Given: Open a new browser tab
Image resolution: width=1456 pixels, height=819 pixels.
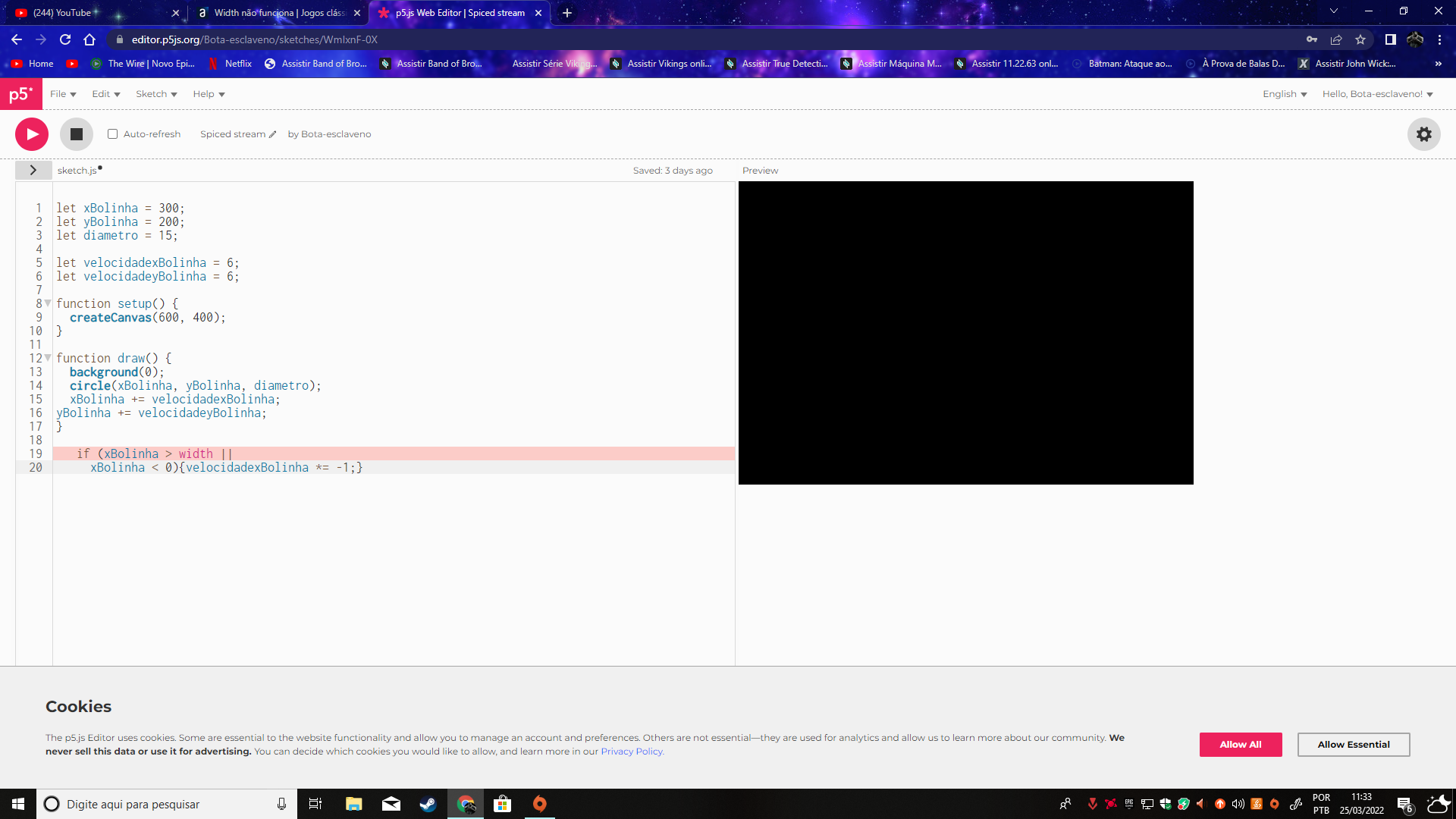Looking at the screenshot, I should click(567, 13).
